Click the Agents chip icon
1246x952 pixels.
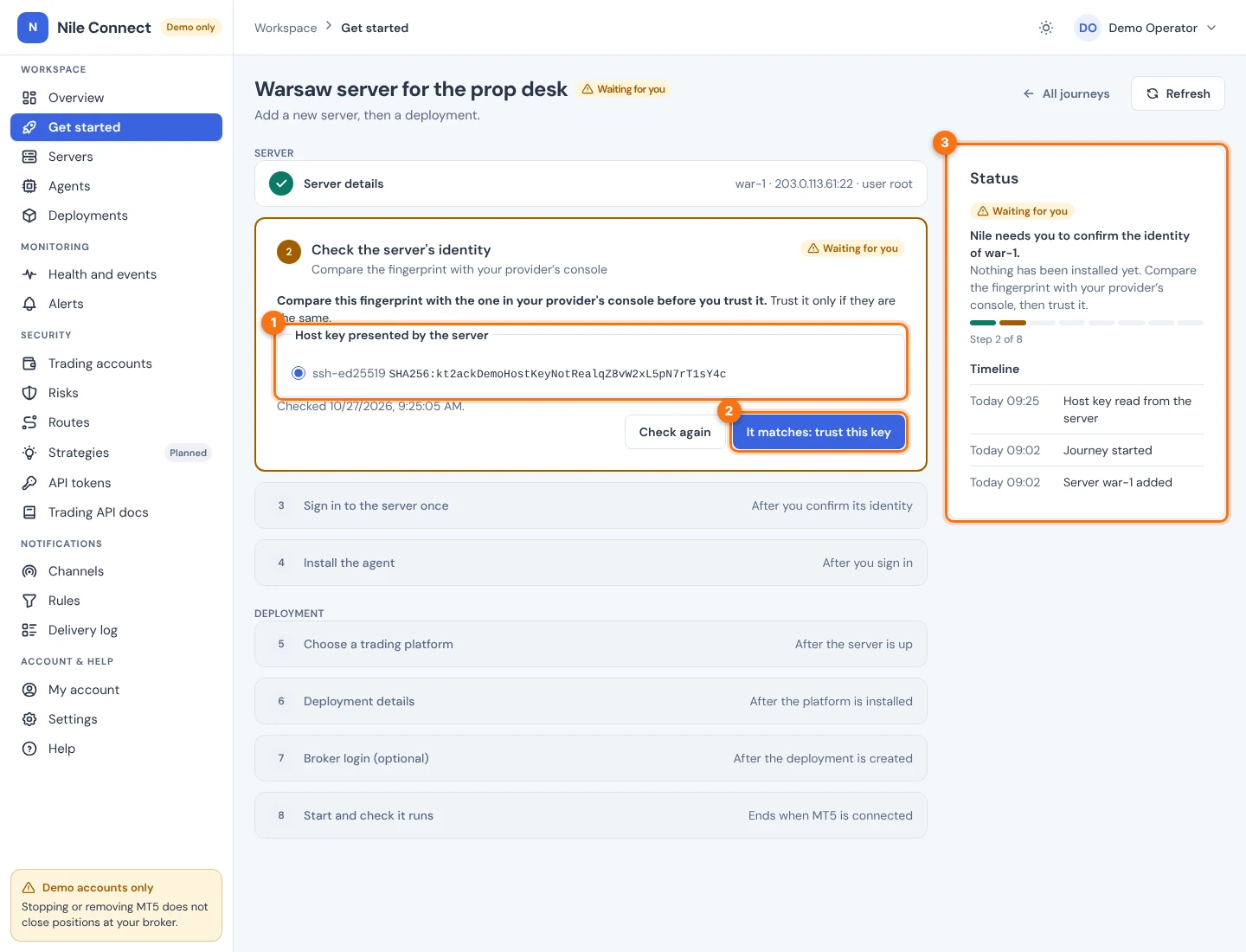point(29,186)
